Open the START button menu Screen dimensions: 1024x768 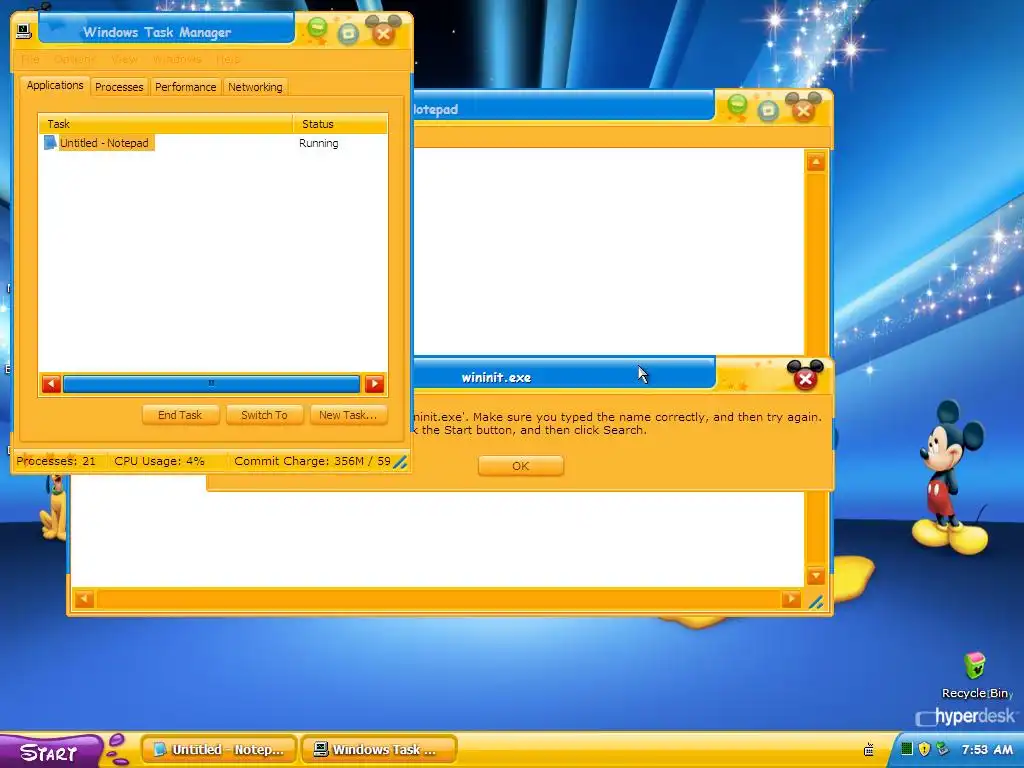(x=49, y=752)
